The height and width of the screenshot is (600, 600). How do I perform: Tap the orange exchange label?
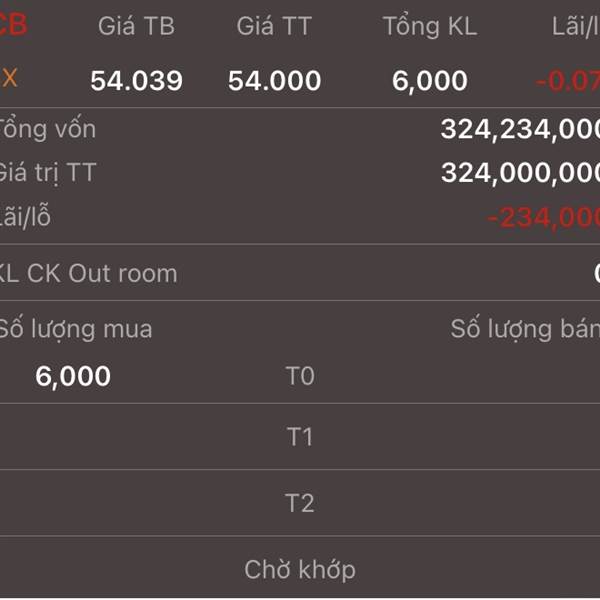tap(9, 78)
